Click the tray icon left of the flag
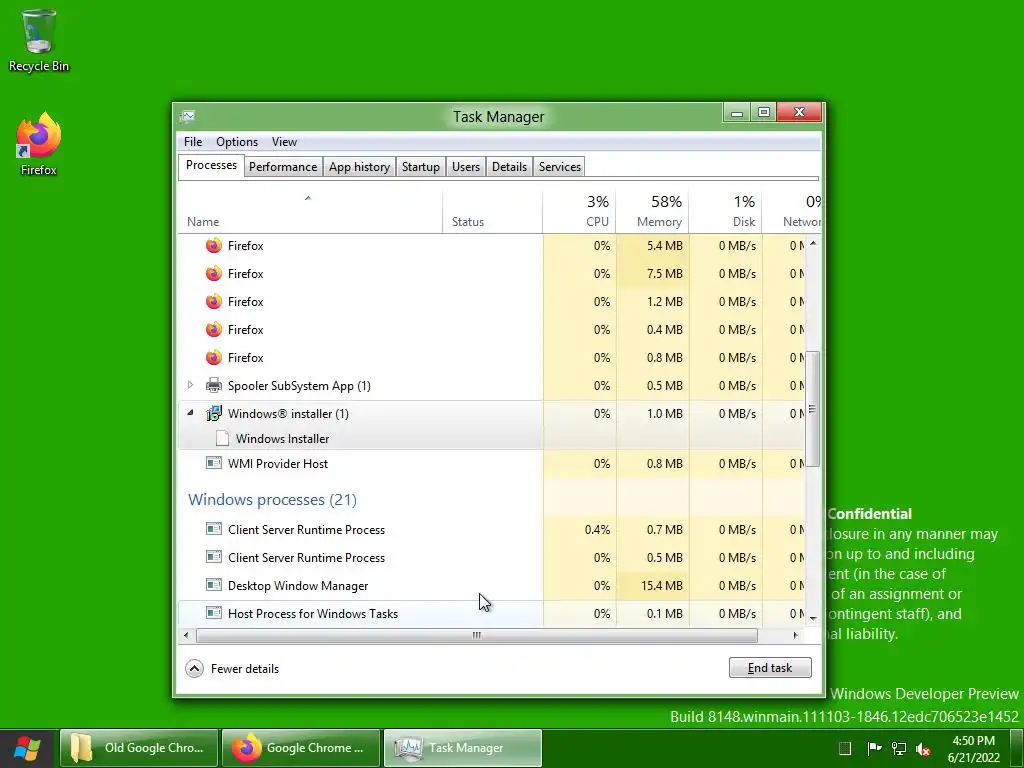 click(x=844, y=748)
